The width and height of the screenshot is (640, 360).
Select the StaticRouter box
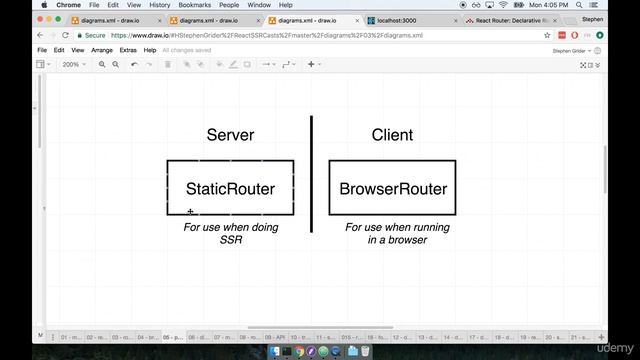(230, 188)
